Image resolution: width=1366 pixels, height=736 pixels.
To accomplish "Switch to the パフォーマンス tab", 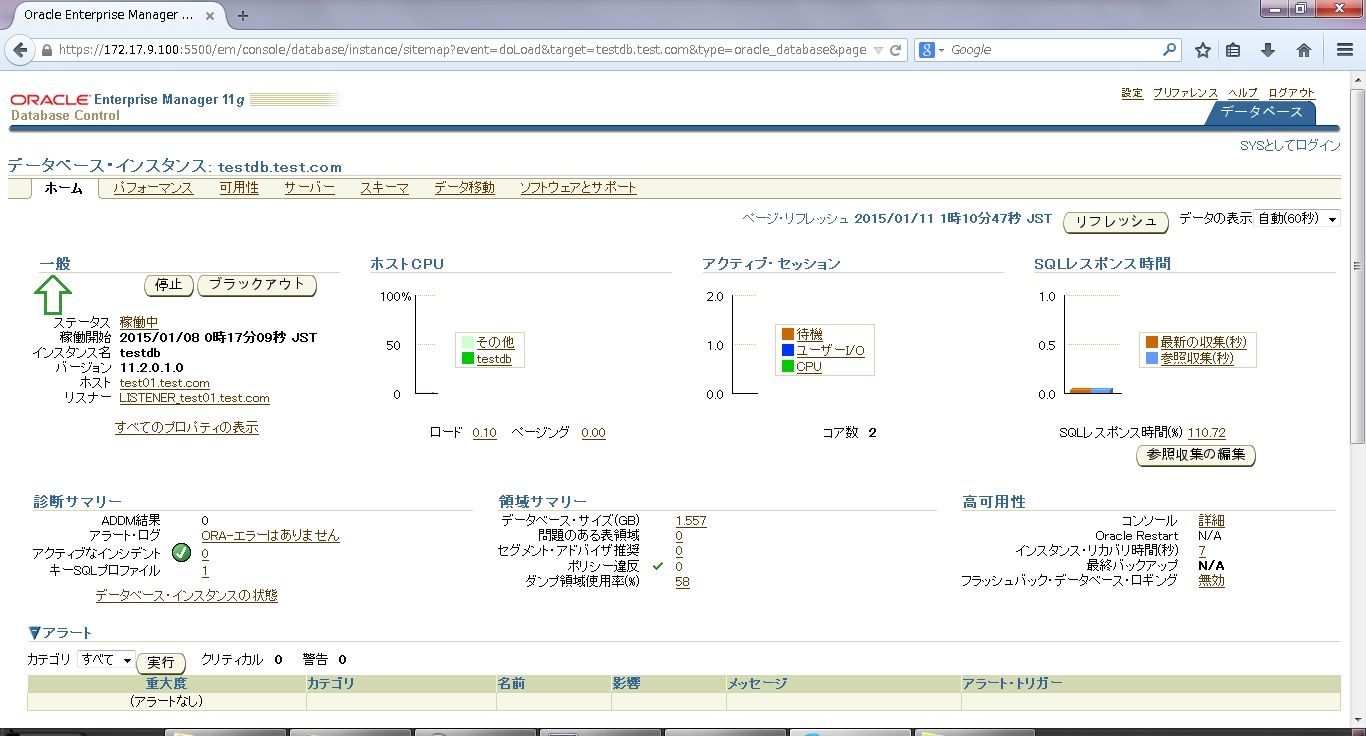I will (x=151, y=187).
